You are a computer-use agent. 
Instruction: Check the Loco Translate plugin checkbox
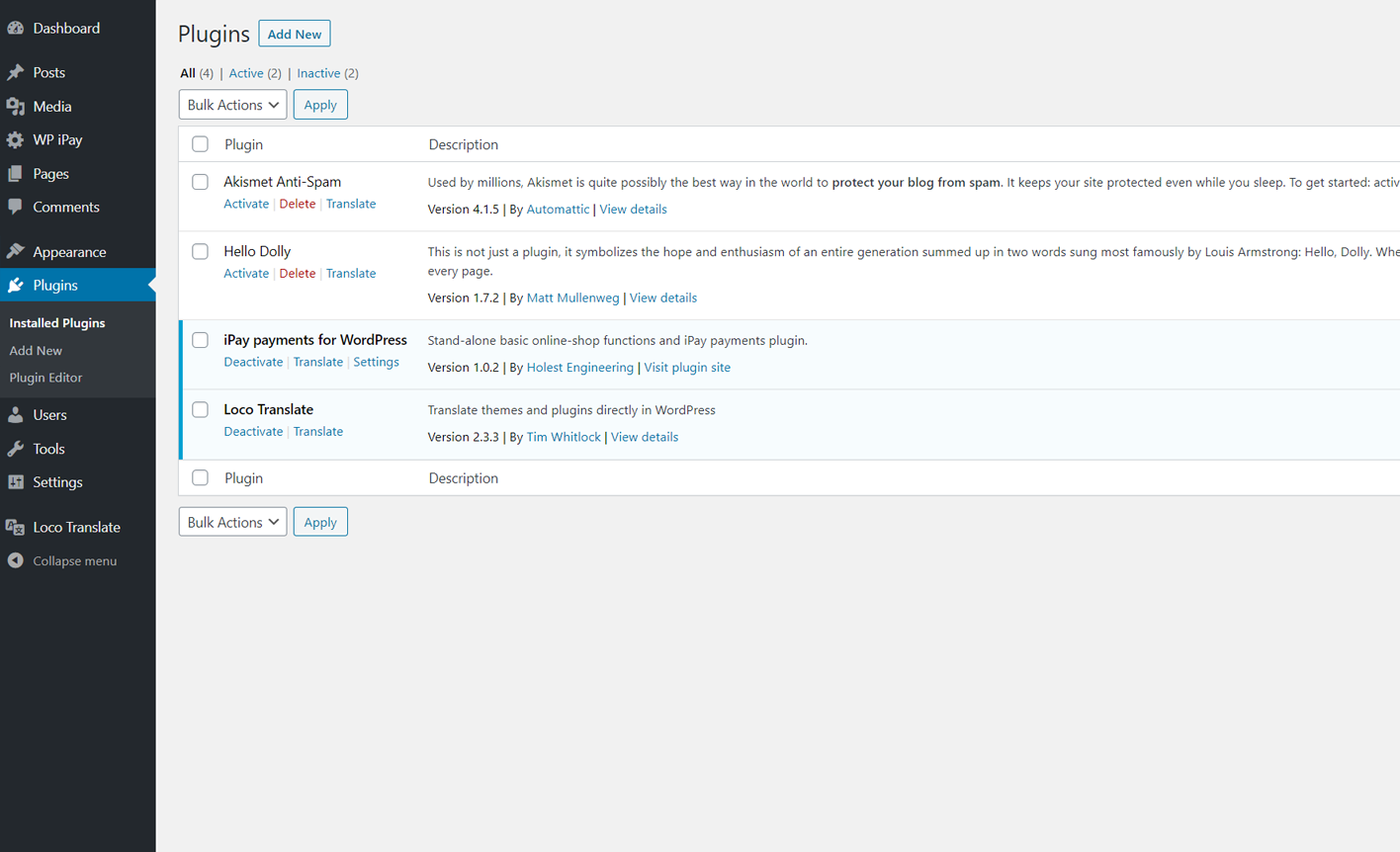coord(200,409)
